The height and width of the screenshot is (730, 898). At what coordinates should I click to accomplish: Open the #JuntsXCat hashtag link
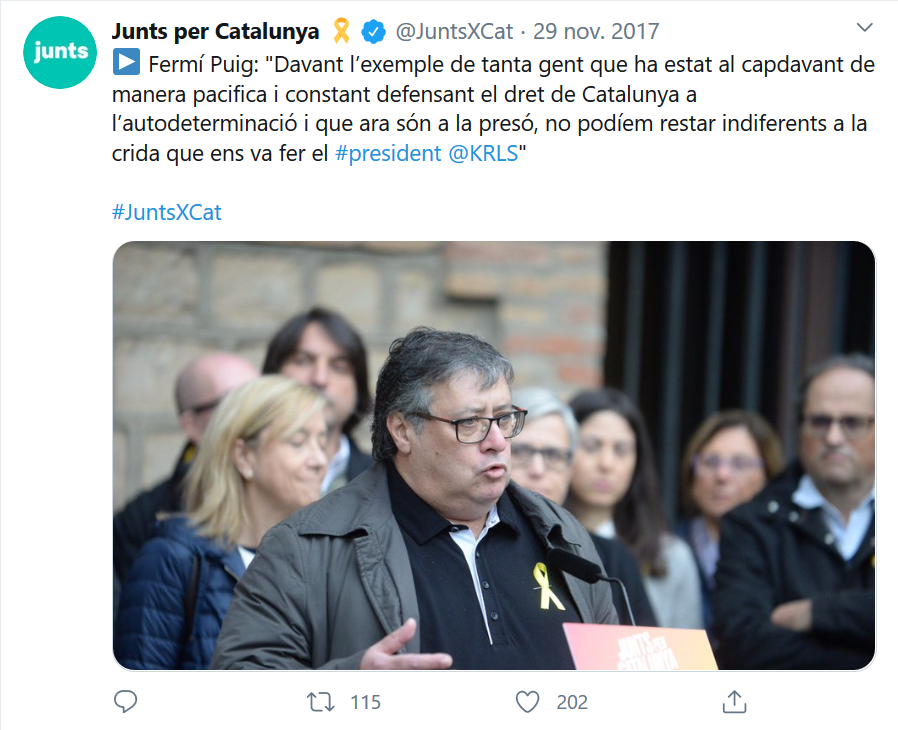tap(167, 212)
